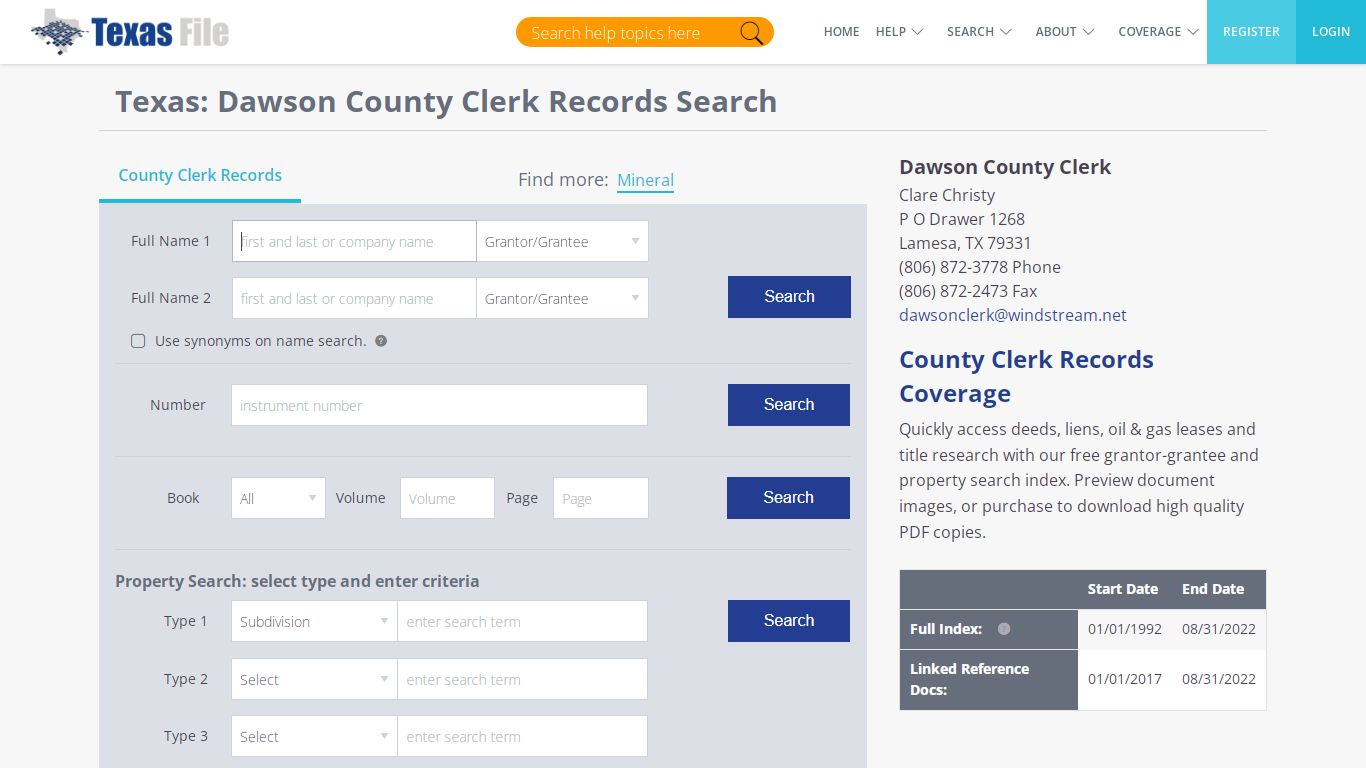Expand the COVERAGE menu

click(1158, 32)
